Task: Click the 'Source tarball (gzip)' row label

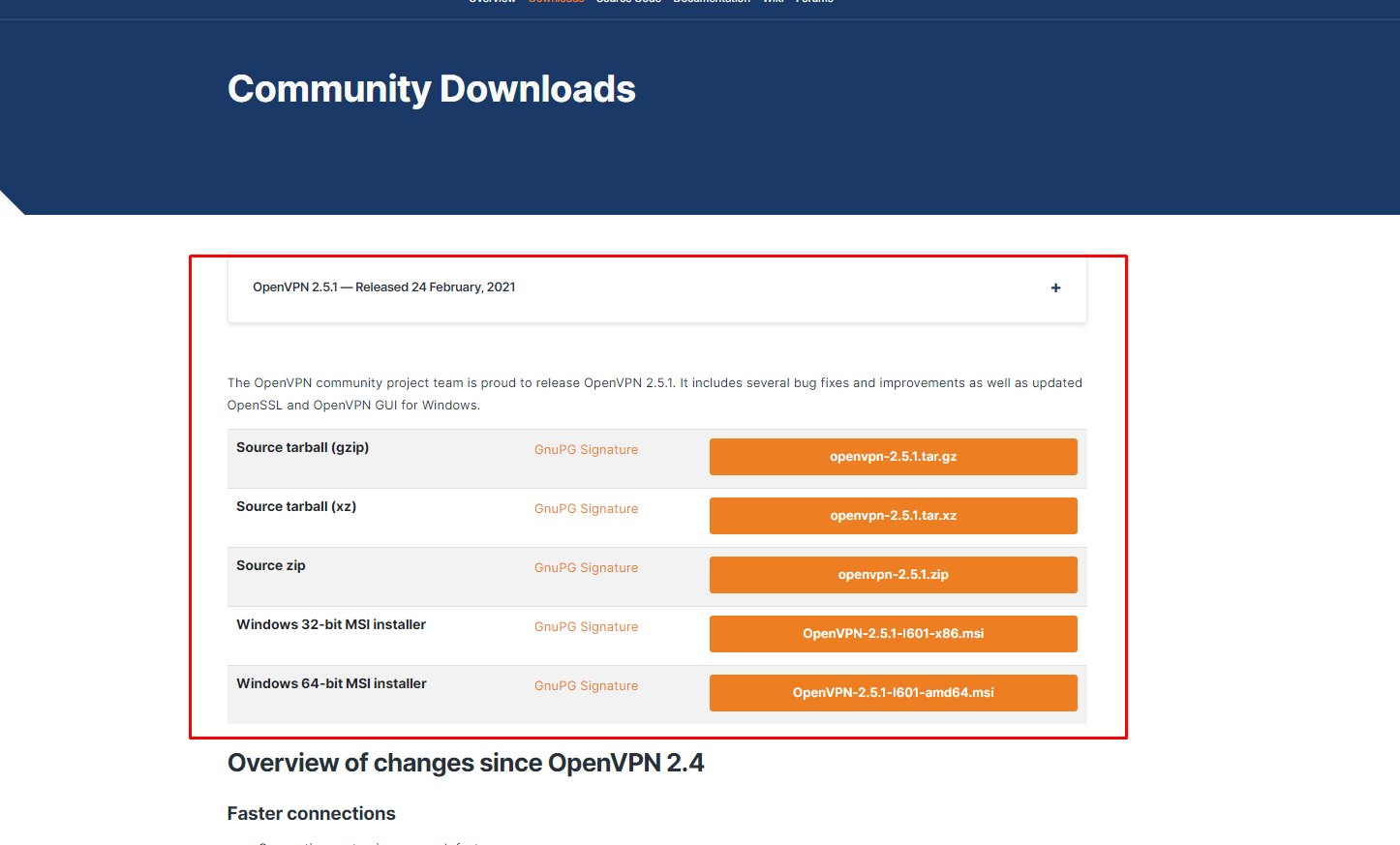Action: click(302, 447)
